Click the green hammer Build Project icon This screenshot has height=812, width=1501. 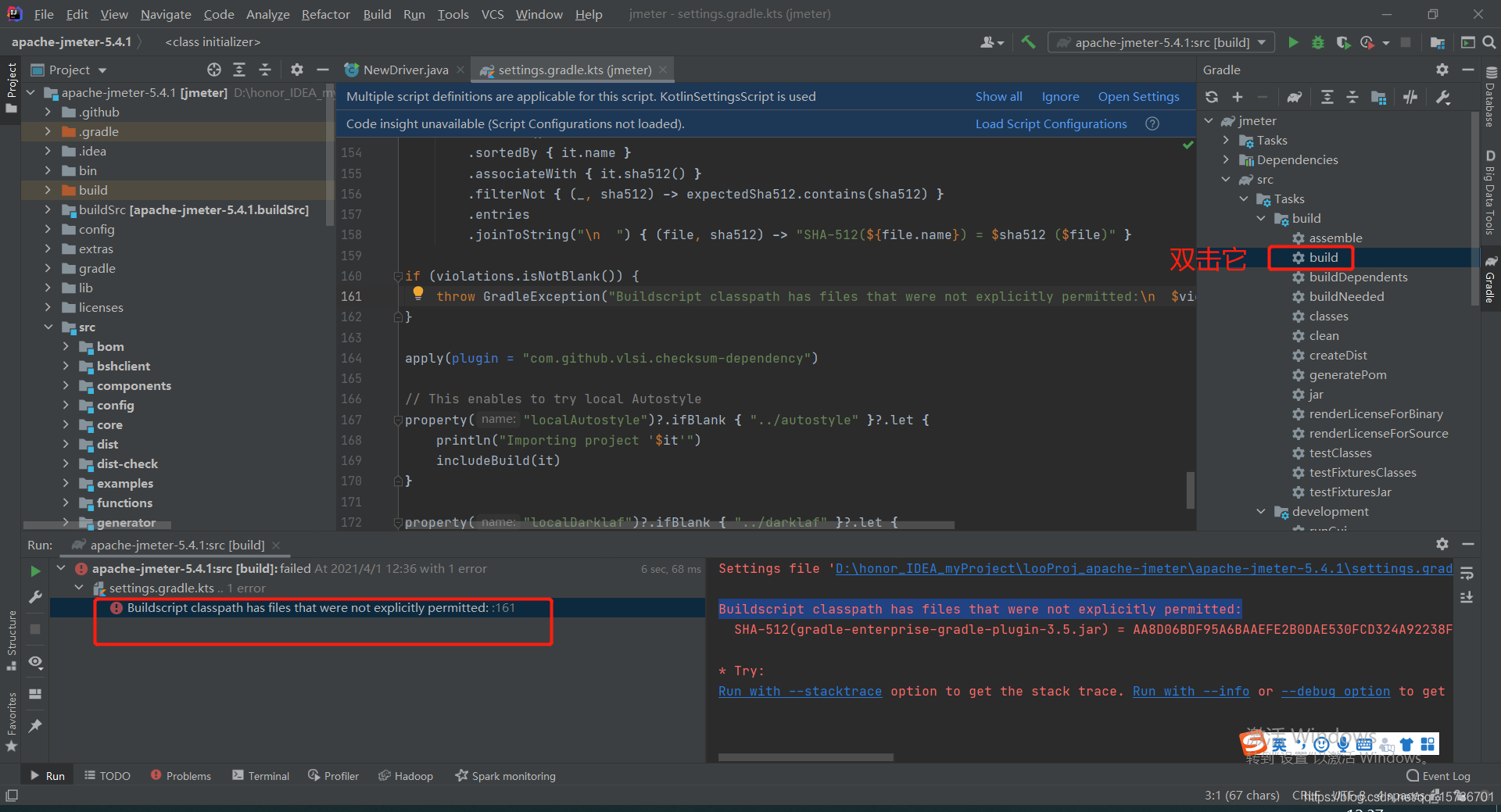[1028, 42]
